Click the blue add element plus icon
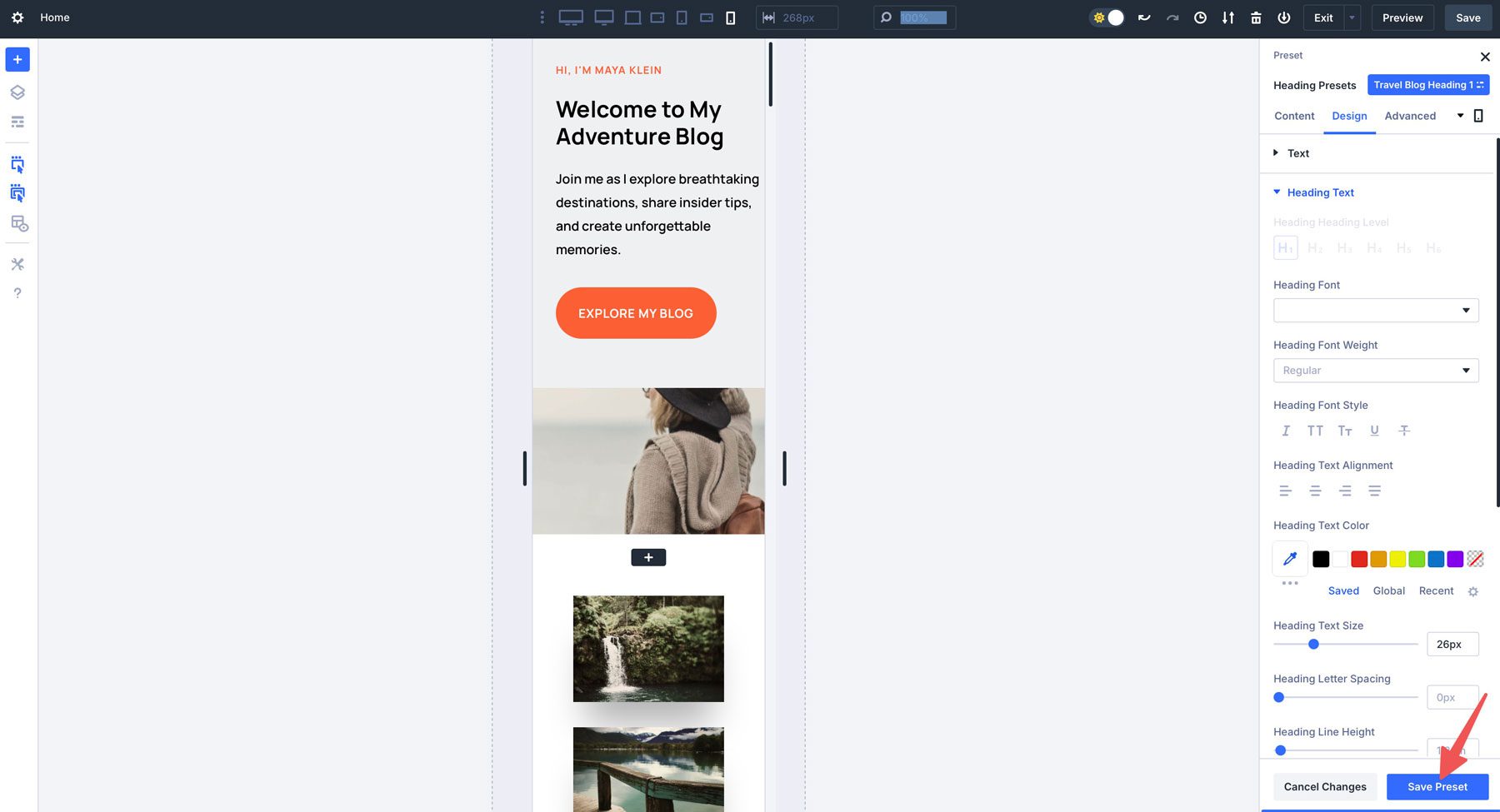This screenshot has width=1500, height=812. tap(17, 59)
